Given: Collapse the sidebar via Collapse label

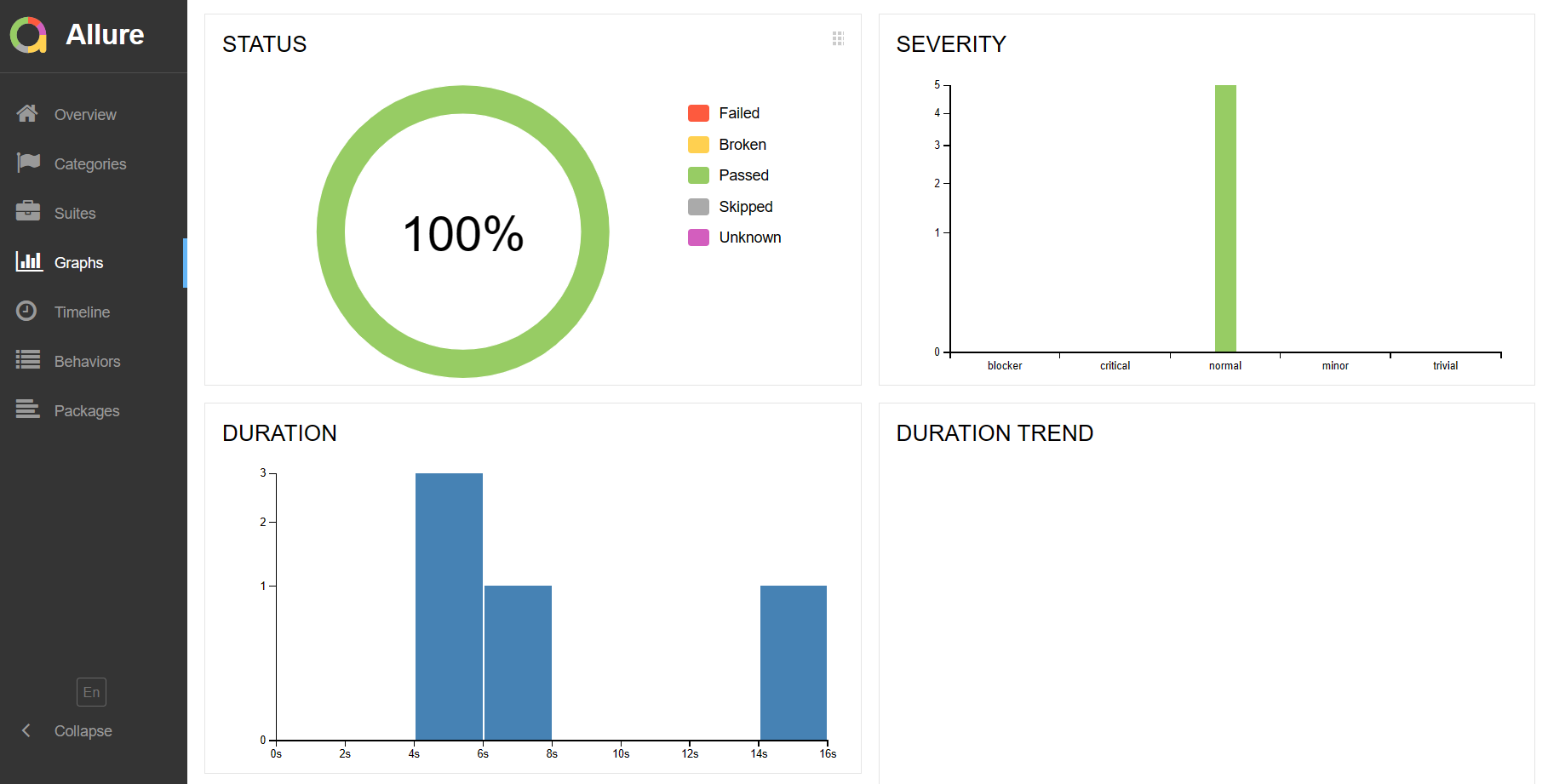Looking at the screenshot, I should 83,731.
